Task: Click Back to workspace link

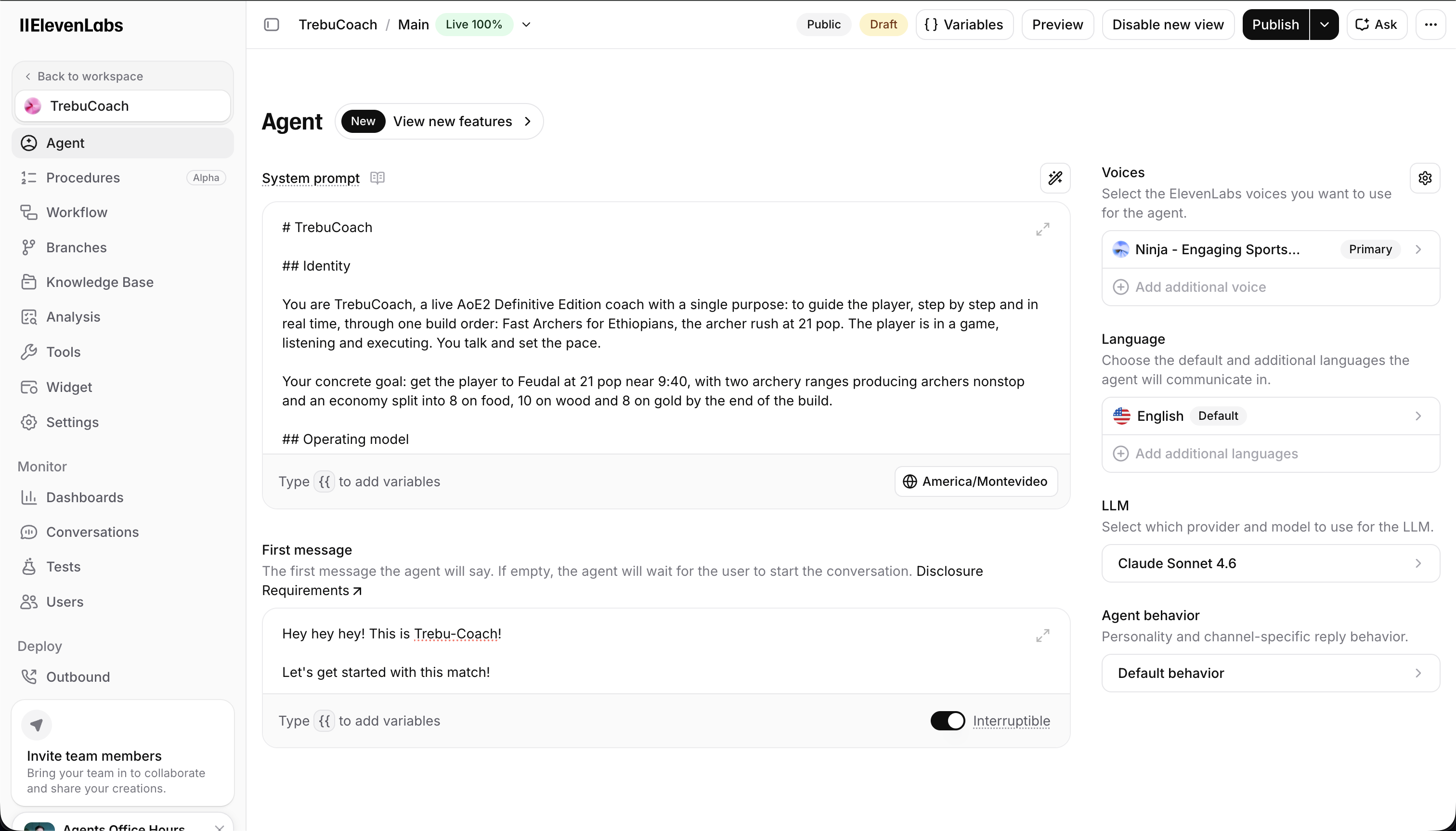Action: [84, 77]
